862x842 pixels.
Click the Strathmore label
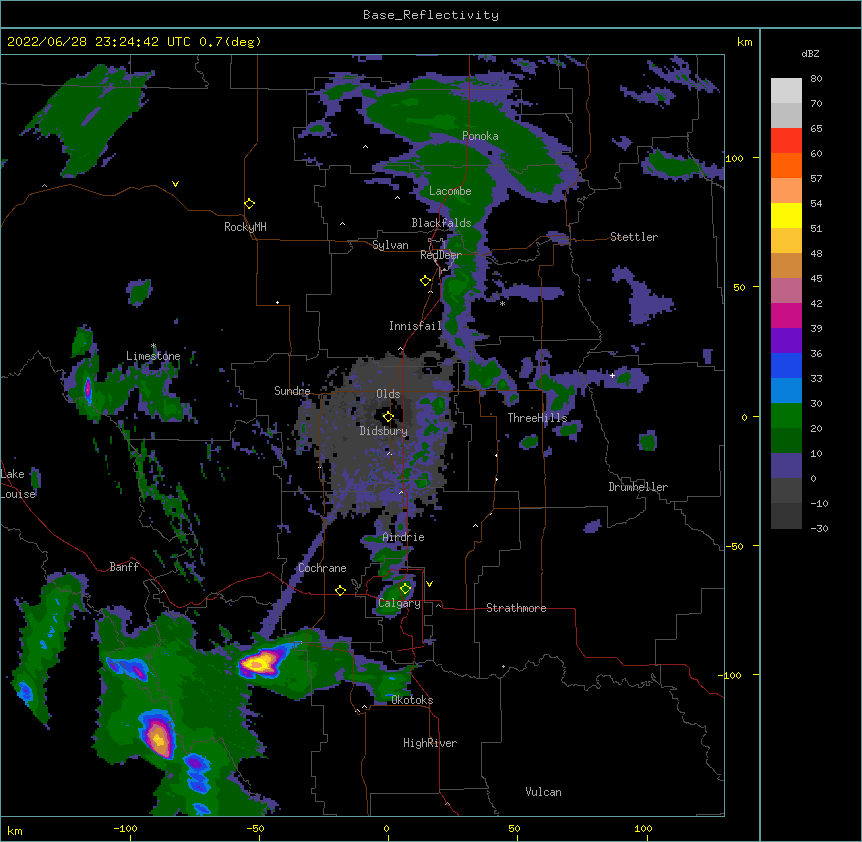516,608
